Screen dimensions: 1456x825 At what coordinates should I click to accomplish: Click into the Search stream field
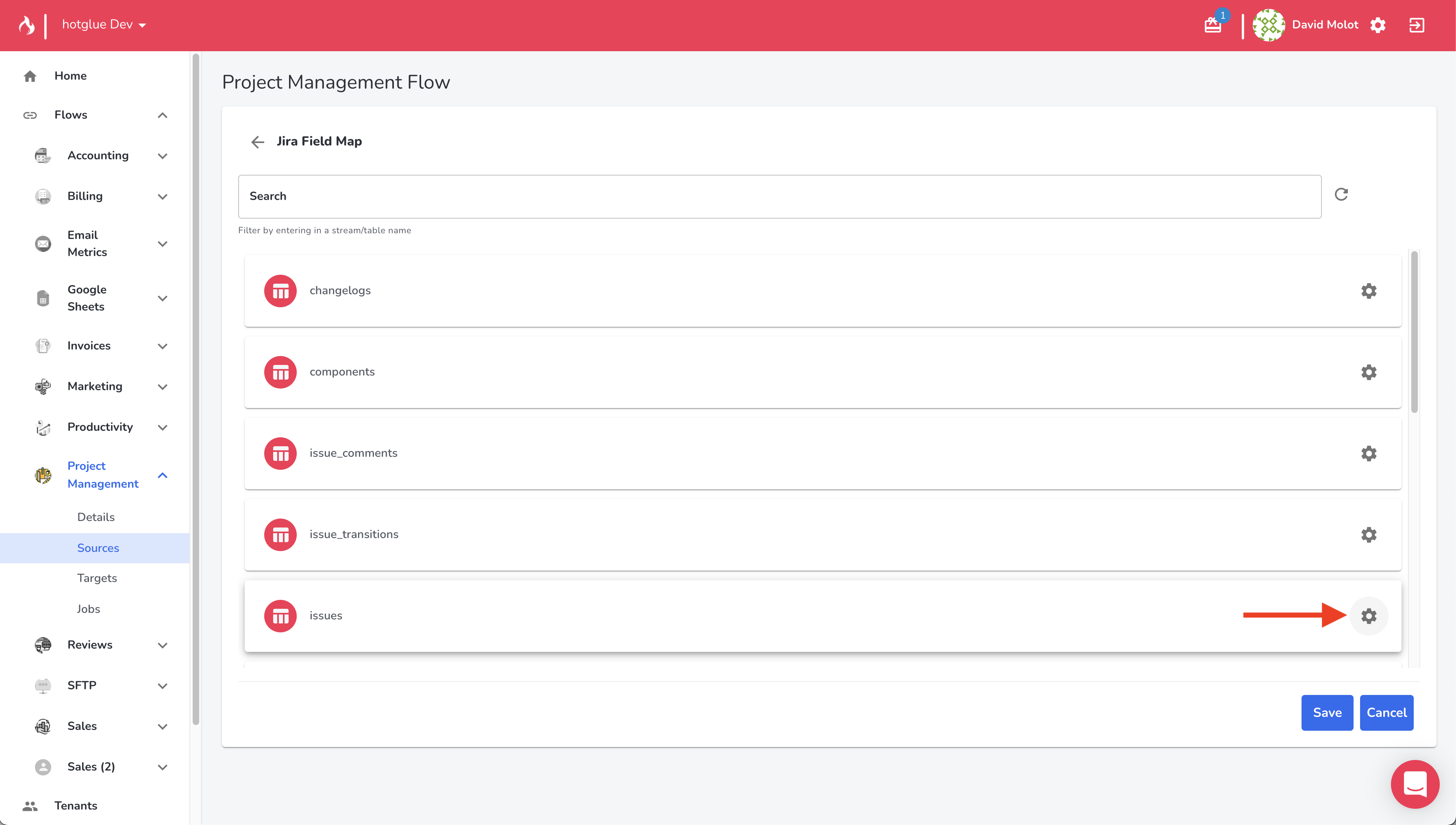[x=779, y=196]
